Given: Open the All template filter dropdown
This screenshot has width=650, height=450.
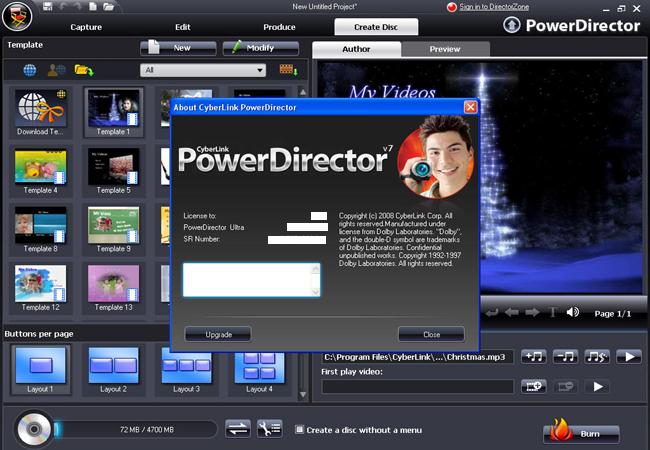Looking at the screenshot, I should 203,70.
